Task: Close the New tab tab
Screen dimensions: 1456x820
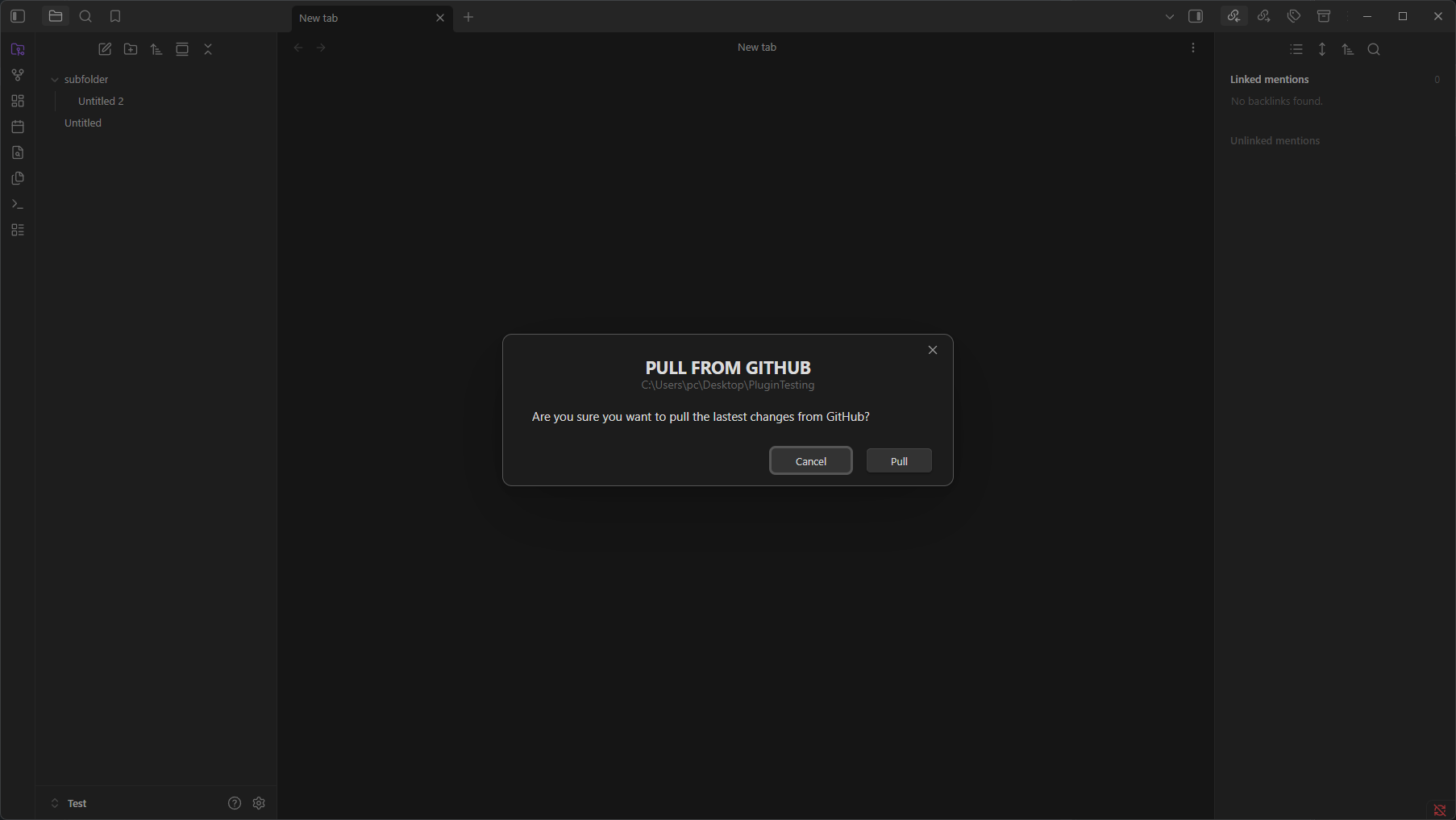Action: point(440,18)
